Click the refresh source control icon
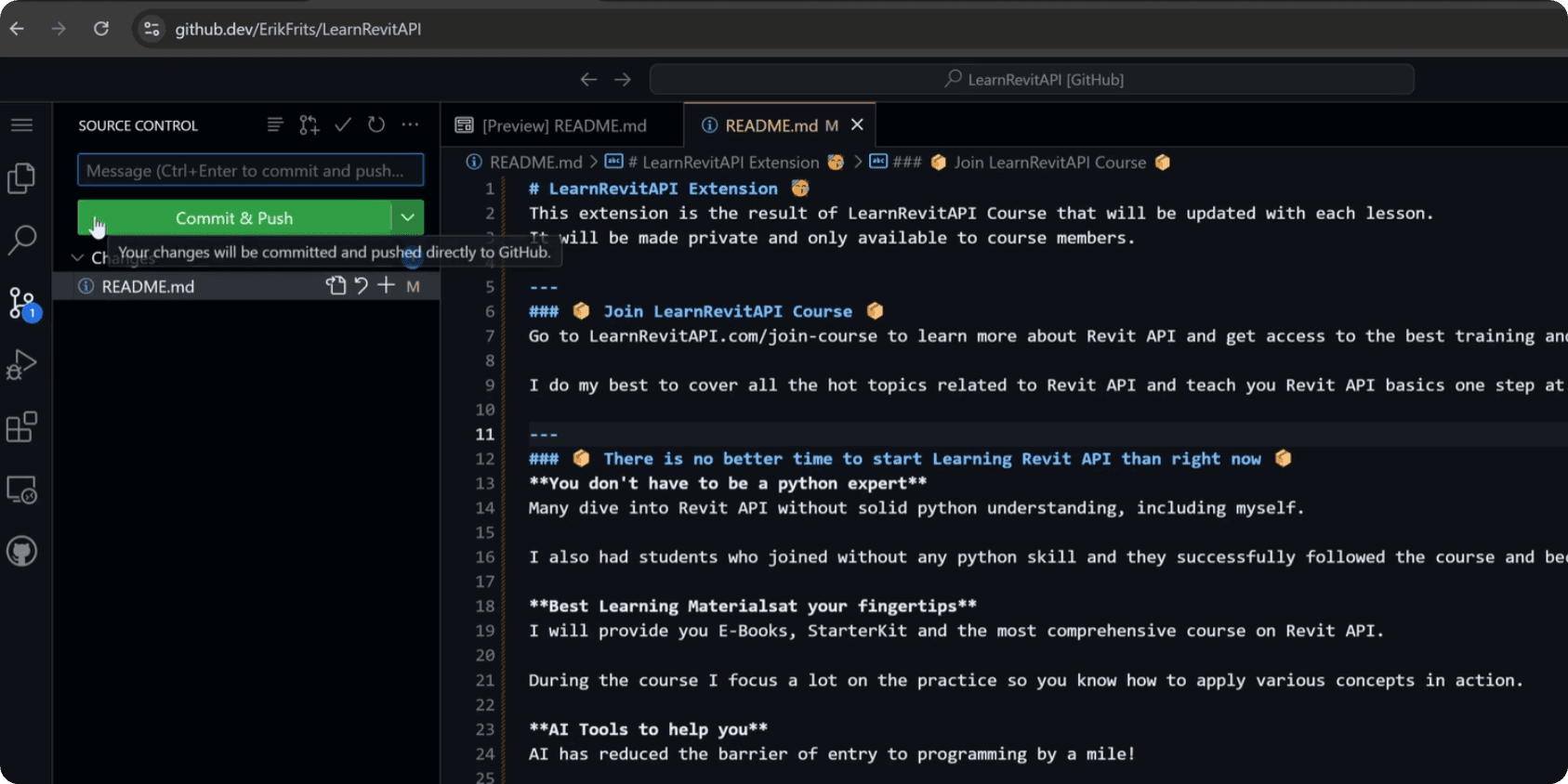 pos(376,124)
